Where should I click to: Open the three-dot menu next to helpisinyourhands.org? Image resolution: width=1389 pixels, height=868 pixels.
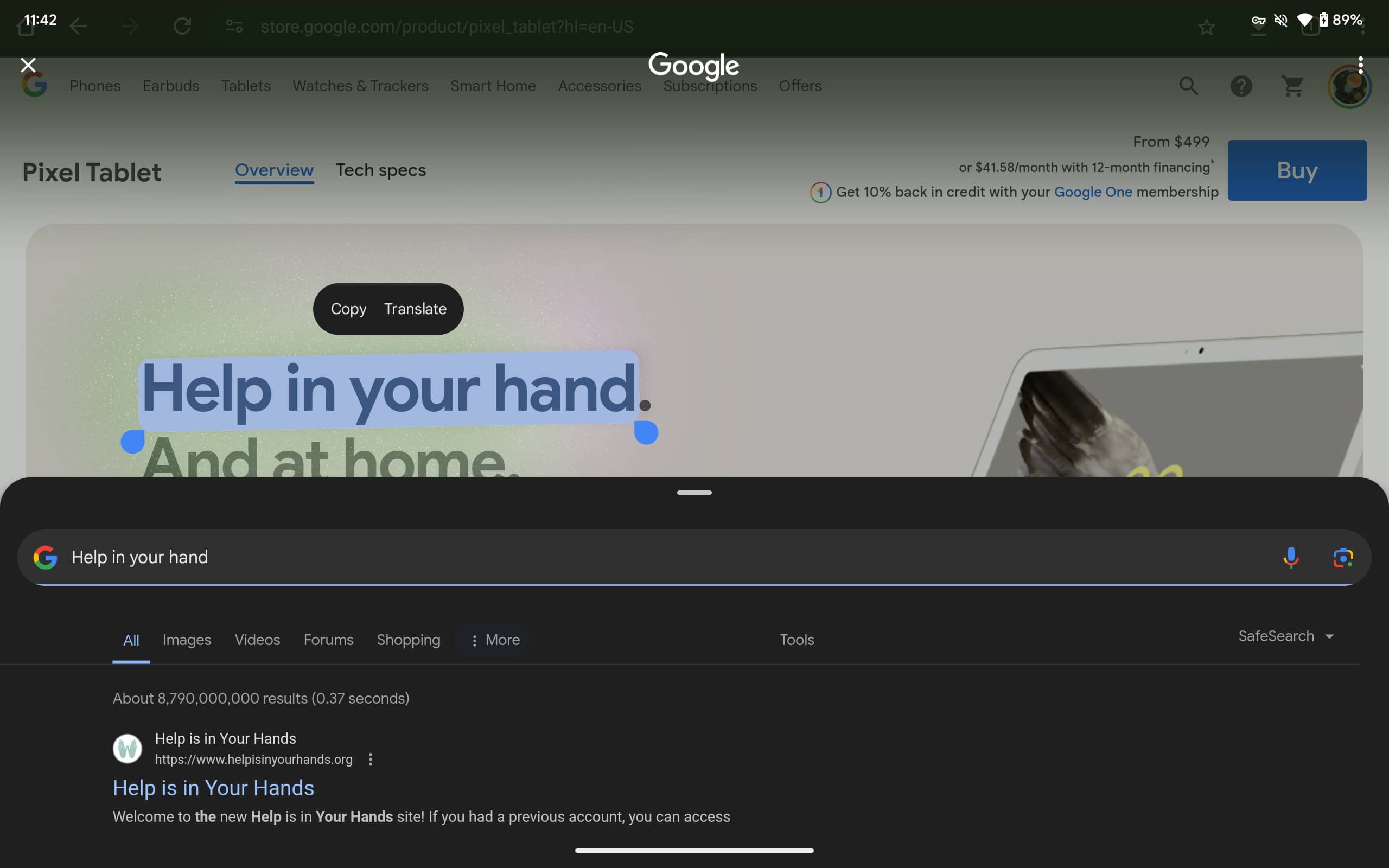(370, 759)
